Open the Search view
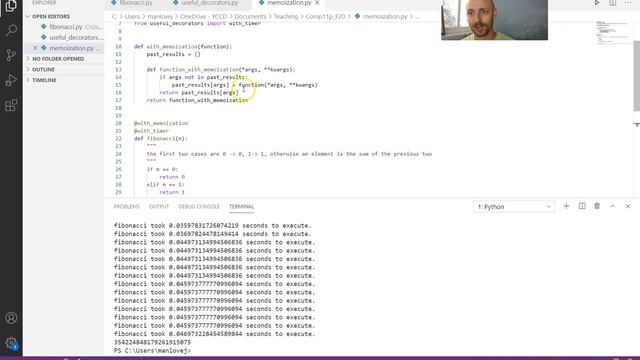This screenshot has width=640, height=360. tap(11, 30)
